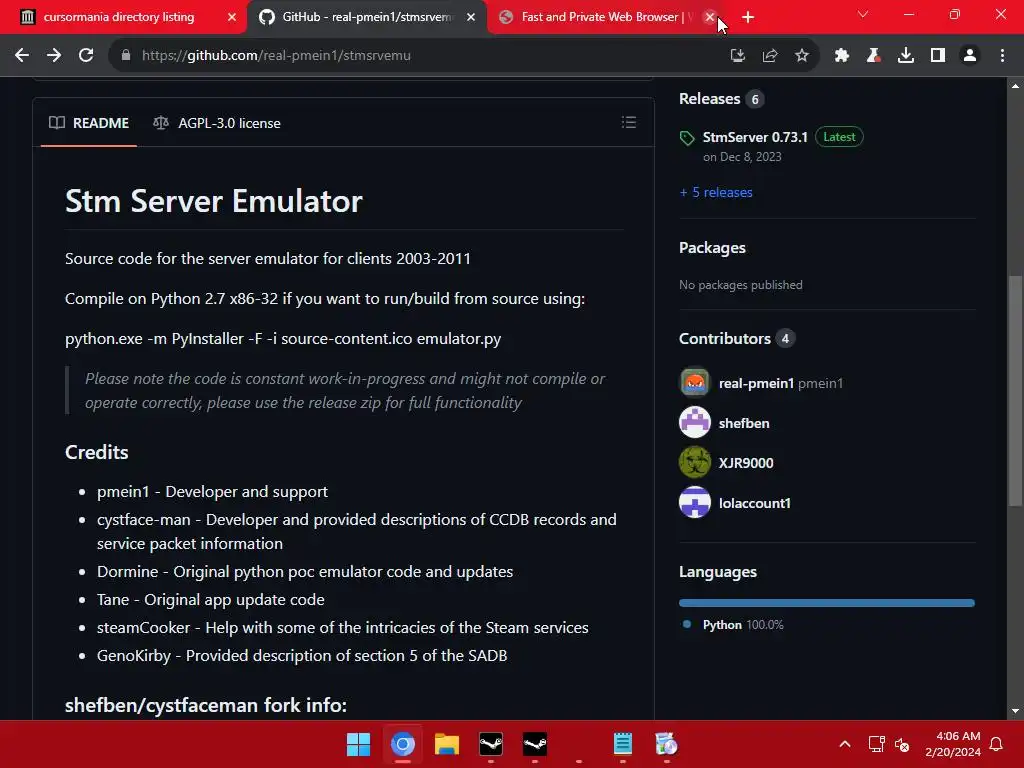Image resolution: width=1024 pixels, height=768 pixels.
Task: Click the network display tray icon
Action: (x=876, y=744)
